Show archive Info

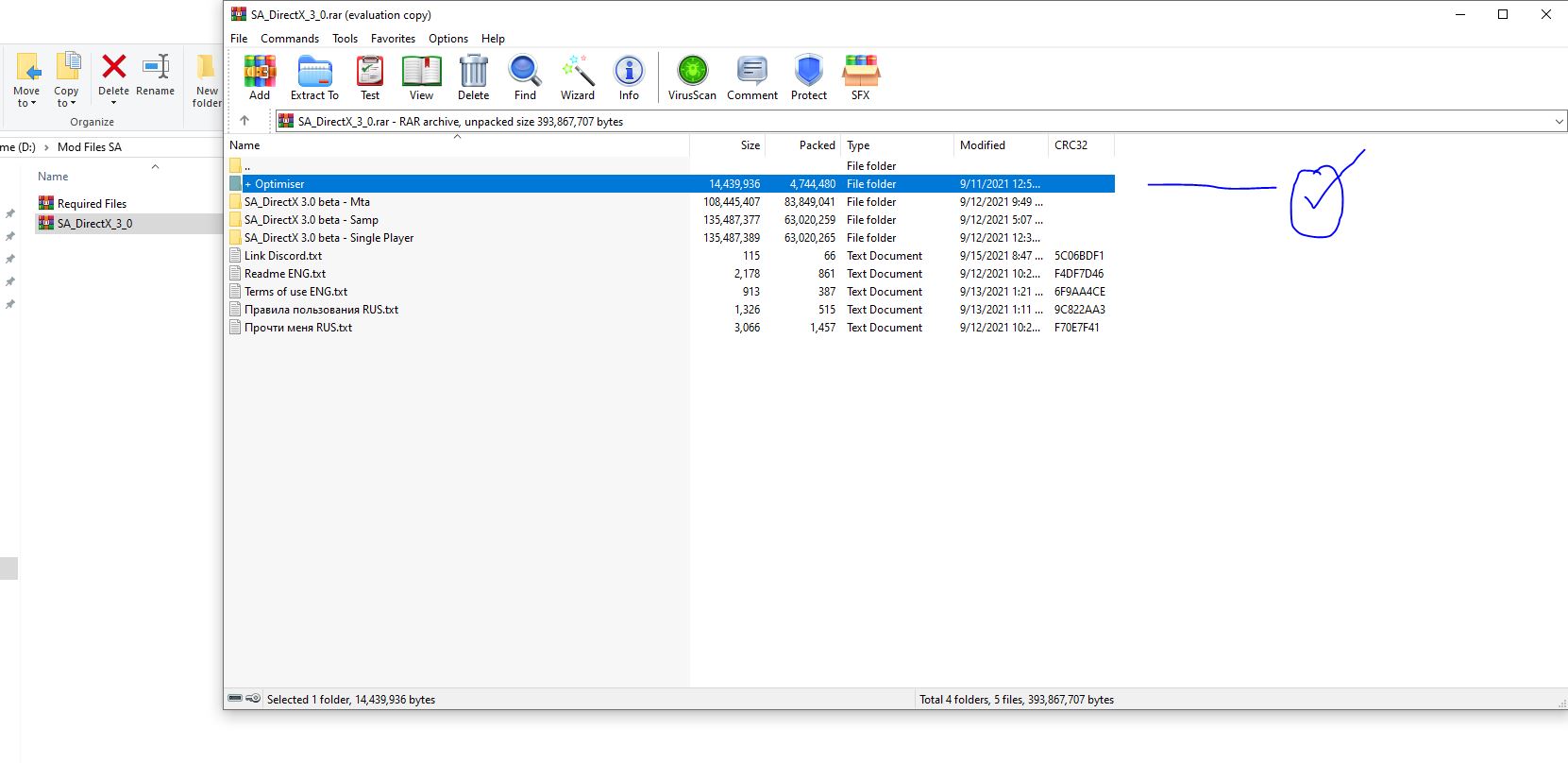[x=629, y=77]
